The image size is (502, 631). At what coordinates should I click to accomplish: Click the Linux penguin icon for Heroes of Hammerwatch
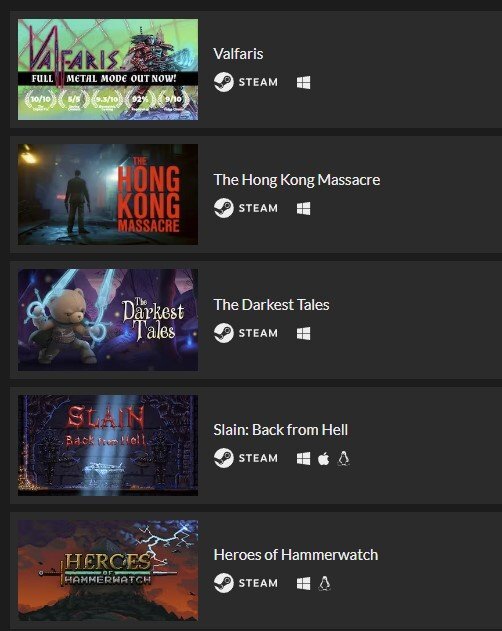(324, 584)
